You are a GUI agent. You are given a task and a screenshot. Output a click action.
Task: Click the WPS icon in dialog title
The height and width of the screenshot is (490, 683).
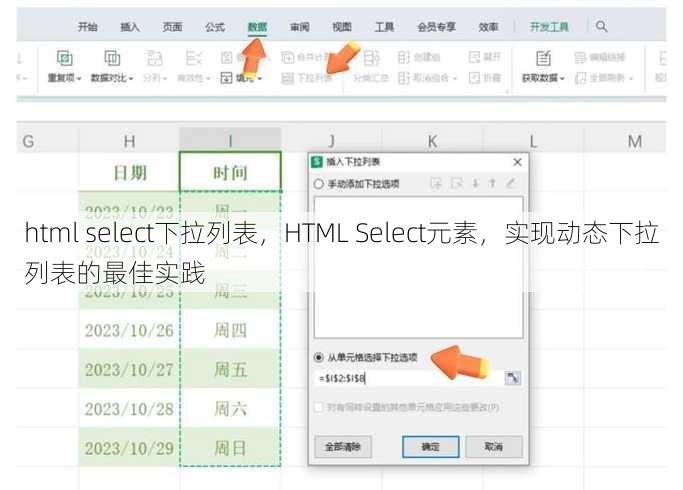click(317, 162)
